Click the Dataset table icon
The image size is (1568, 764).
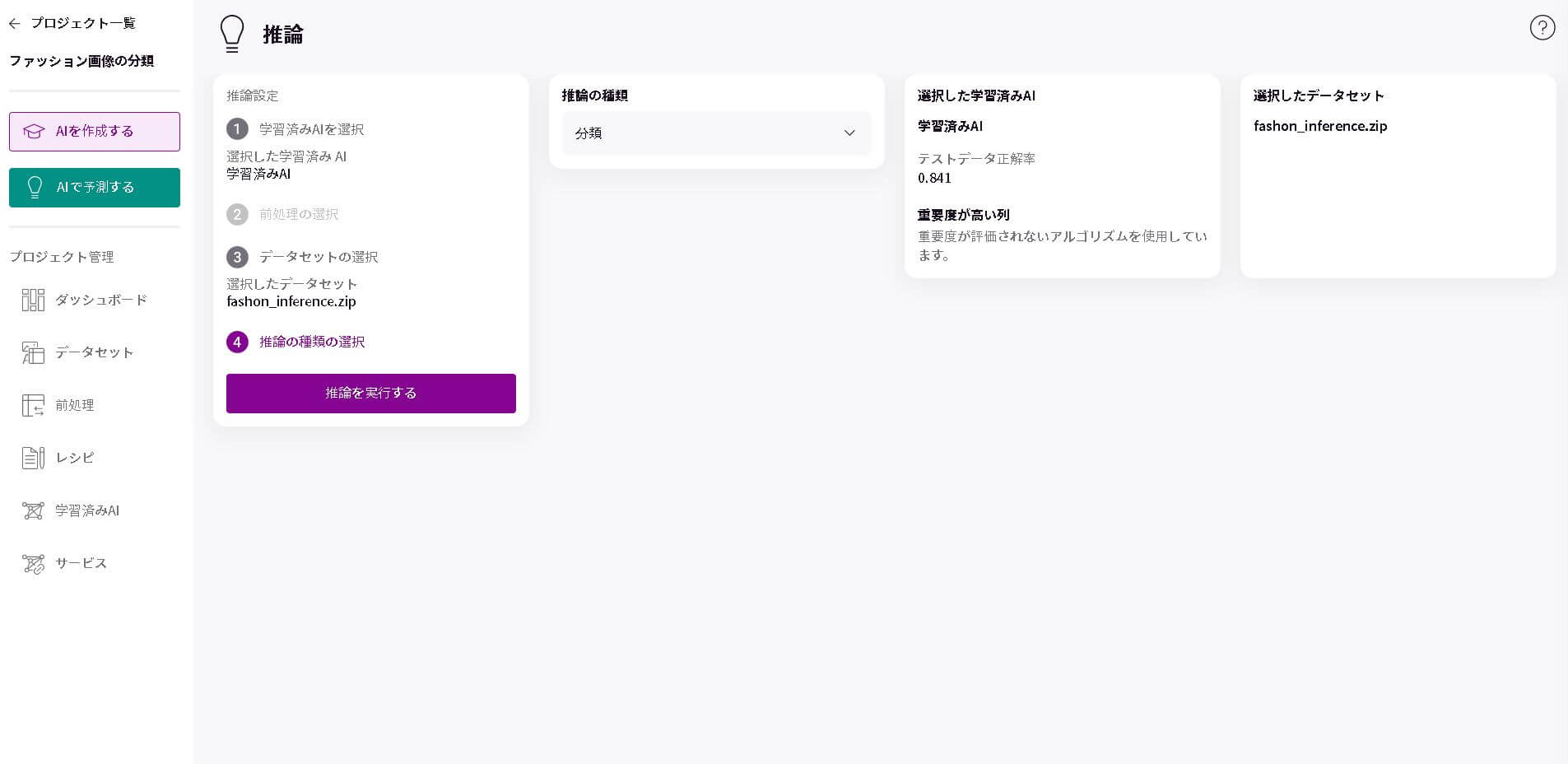tap(33, 353)
